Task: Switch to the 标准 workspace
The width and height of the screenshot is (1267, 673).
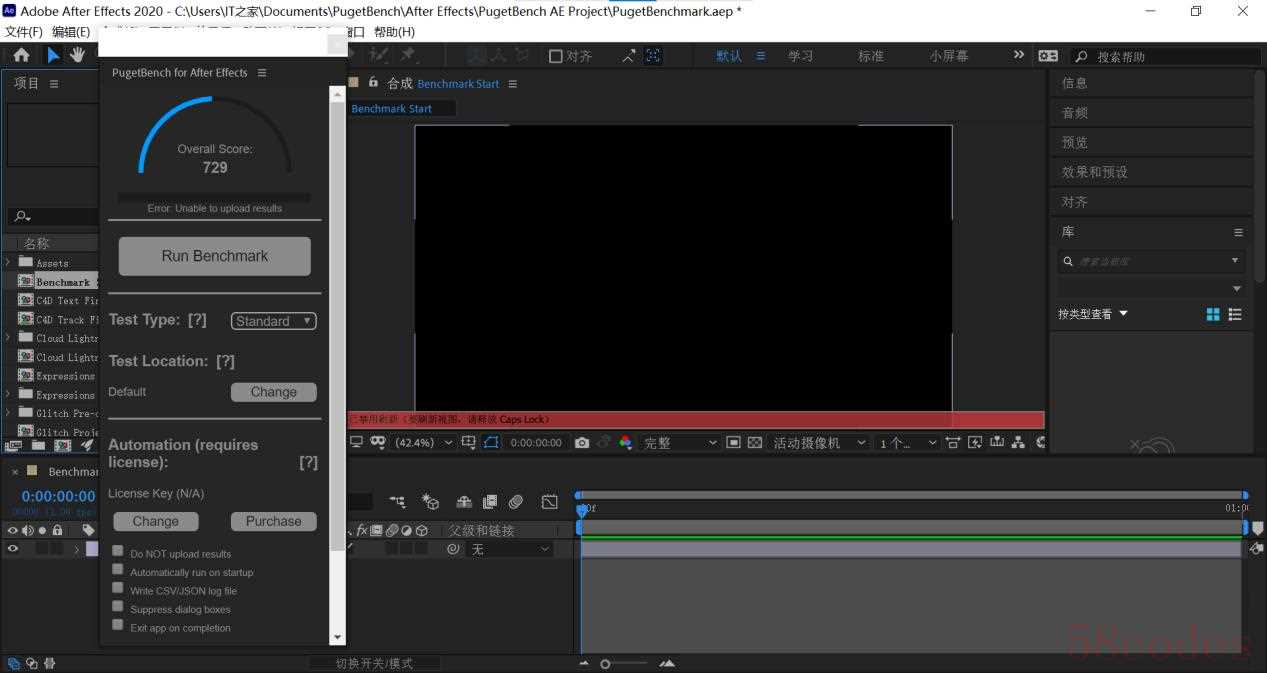Action: 871,56
